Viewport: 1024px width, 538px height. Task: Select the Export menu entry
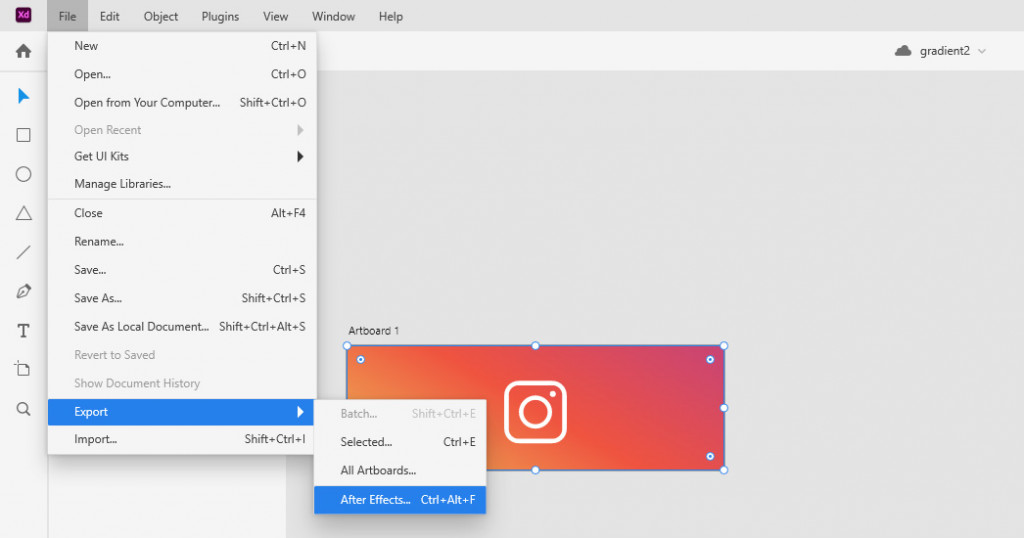pos(182,412)
